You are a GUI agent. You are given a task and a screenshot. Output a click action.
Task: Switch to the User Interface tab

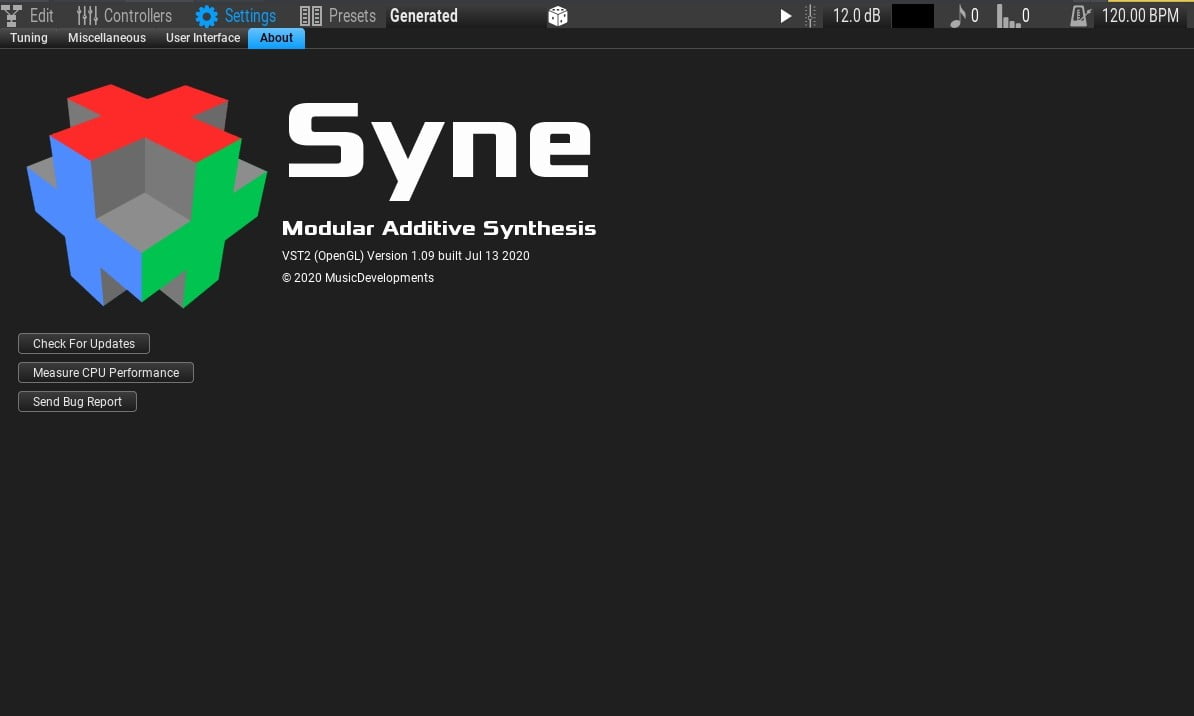click(x=203, y=38)
